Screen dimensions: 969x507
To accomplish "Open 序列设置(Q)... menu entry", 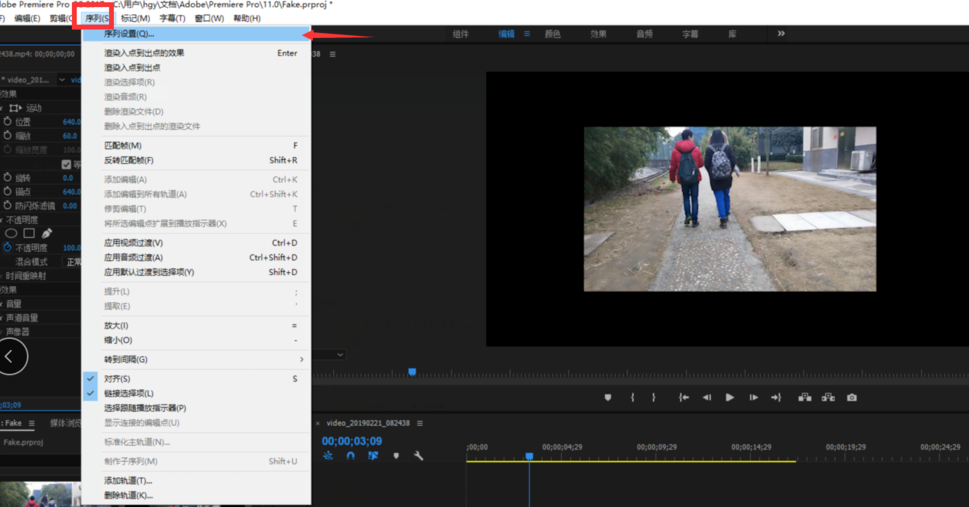I will coord(129,34).
